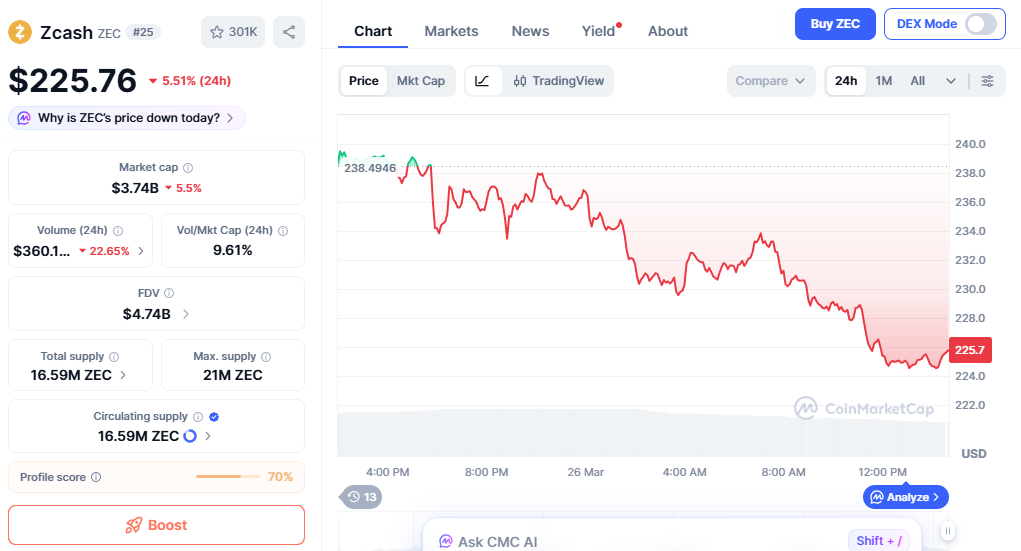This screenshot has height=551, width=1021.
Task: Click the 21M ZEC max supply value
Action: [x=232, y=375]
